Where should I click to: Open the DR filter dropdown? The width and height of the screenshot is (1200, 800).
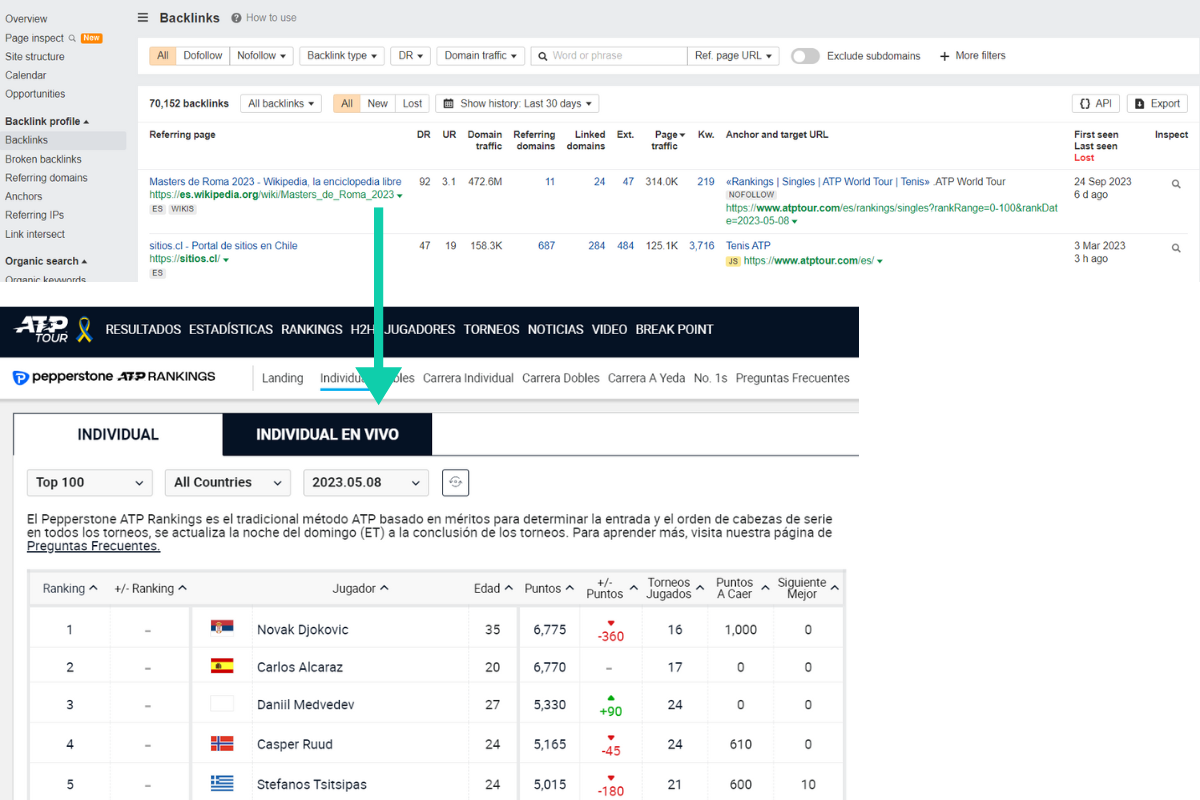click(x=410, y=56)
